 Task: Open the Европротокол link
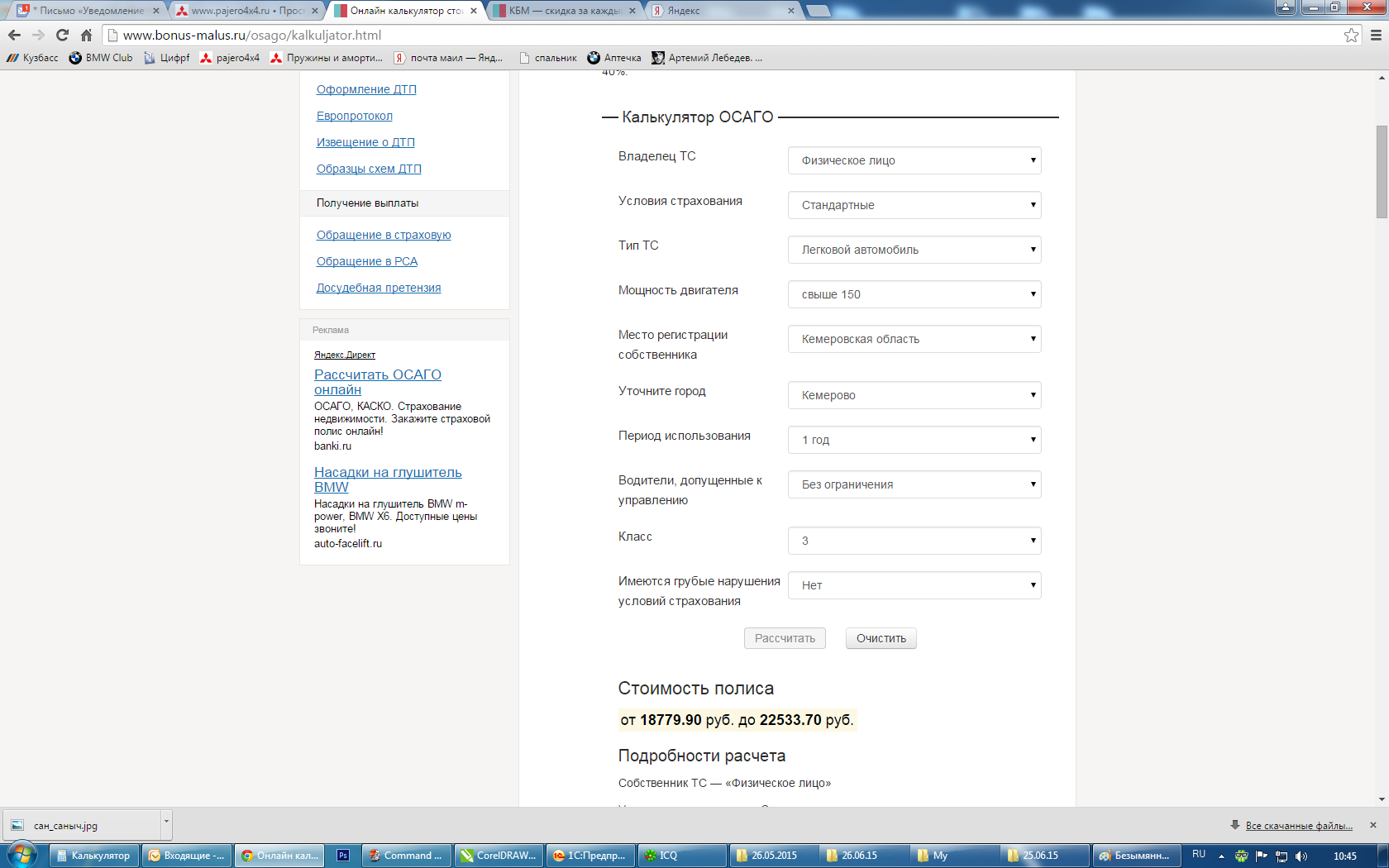(x=354, y=116)
